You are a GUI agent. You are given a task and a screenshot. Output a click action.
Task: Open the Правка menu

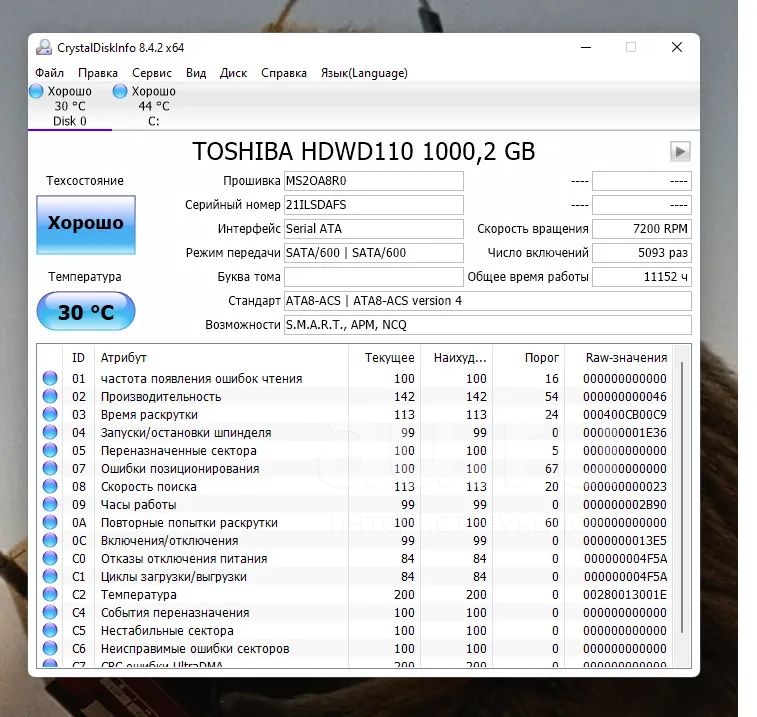click(98, 73)
